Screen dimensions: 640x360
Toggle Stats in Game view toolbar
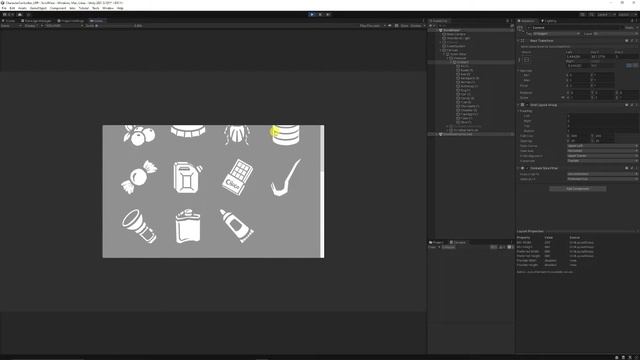point(404,26)
